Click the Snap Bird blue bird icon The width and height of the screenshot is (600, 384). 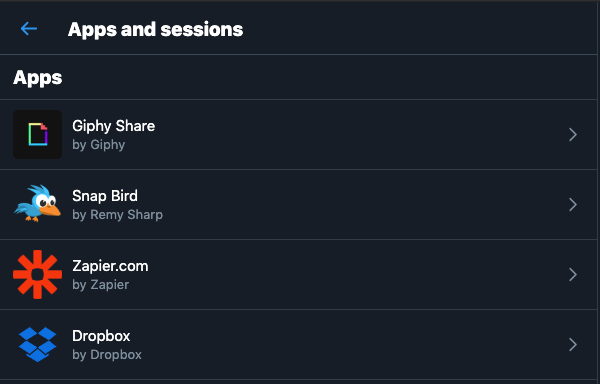(x=38, y=203)
